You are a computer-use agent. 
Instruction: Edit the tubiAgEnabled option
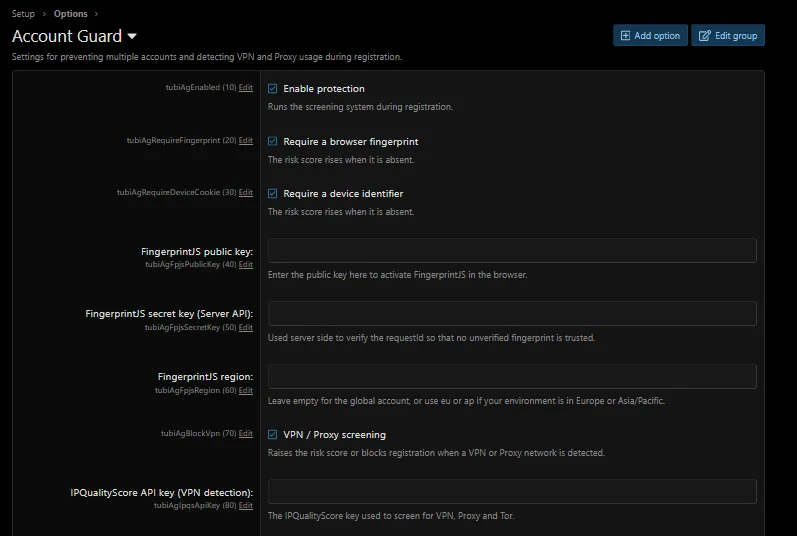[246, 87]
